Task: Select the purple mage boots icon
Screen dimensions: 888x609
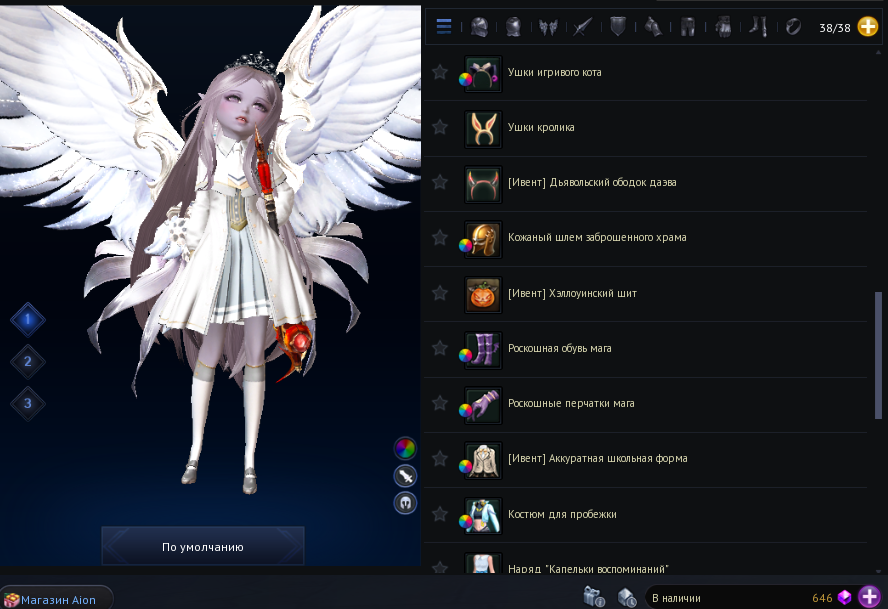Action: tap(483, 350)
